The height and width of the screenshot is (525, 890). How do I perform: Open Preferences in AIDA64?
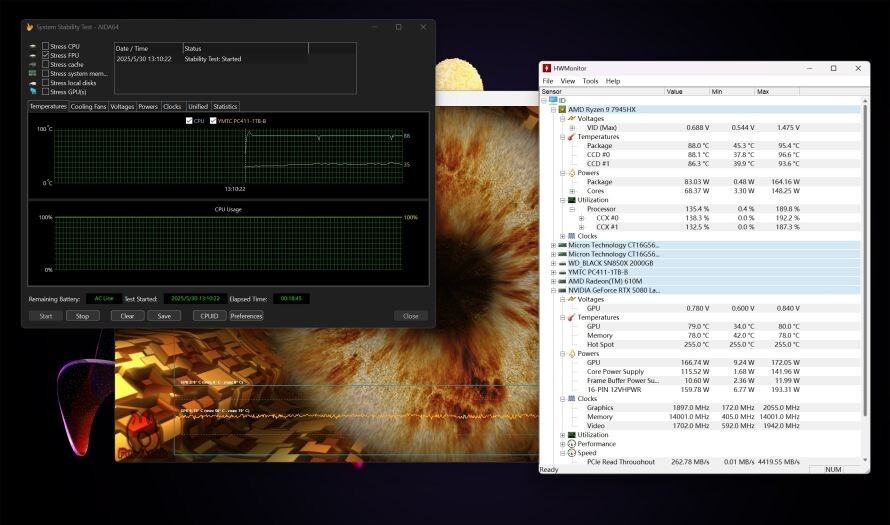[246, 316]
